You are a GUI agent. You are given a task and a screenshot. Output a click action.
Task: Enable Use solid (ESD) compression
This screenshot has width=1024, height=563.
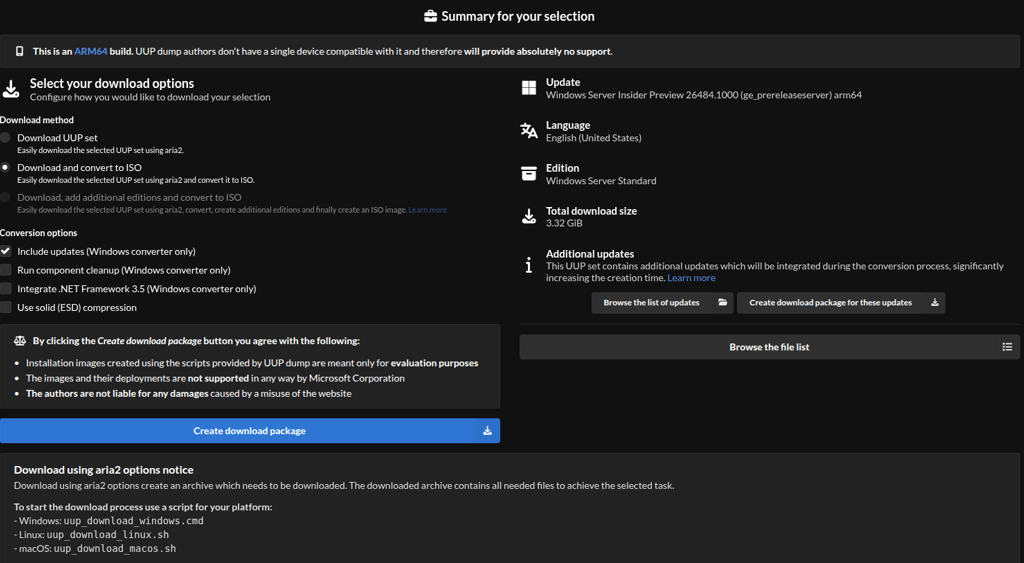(6, 308)
